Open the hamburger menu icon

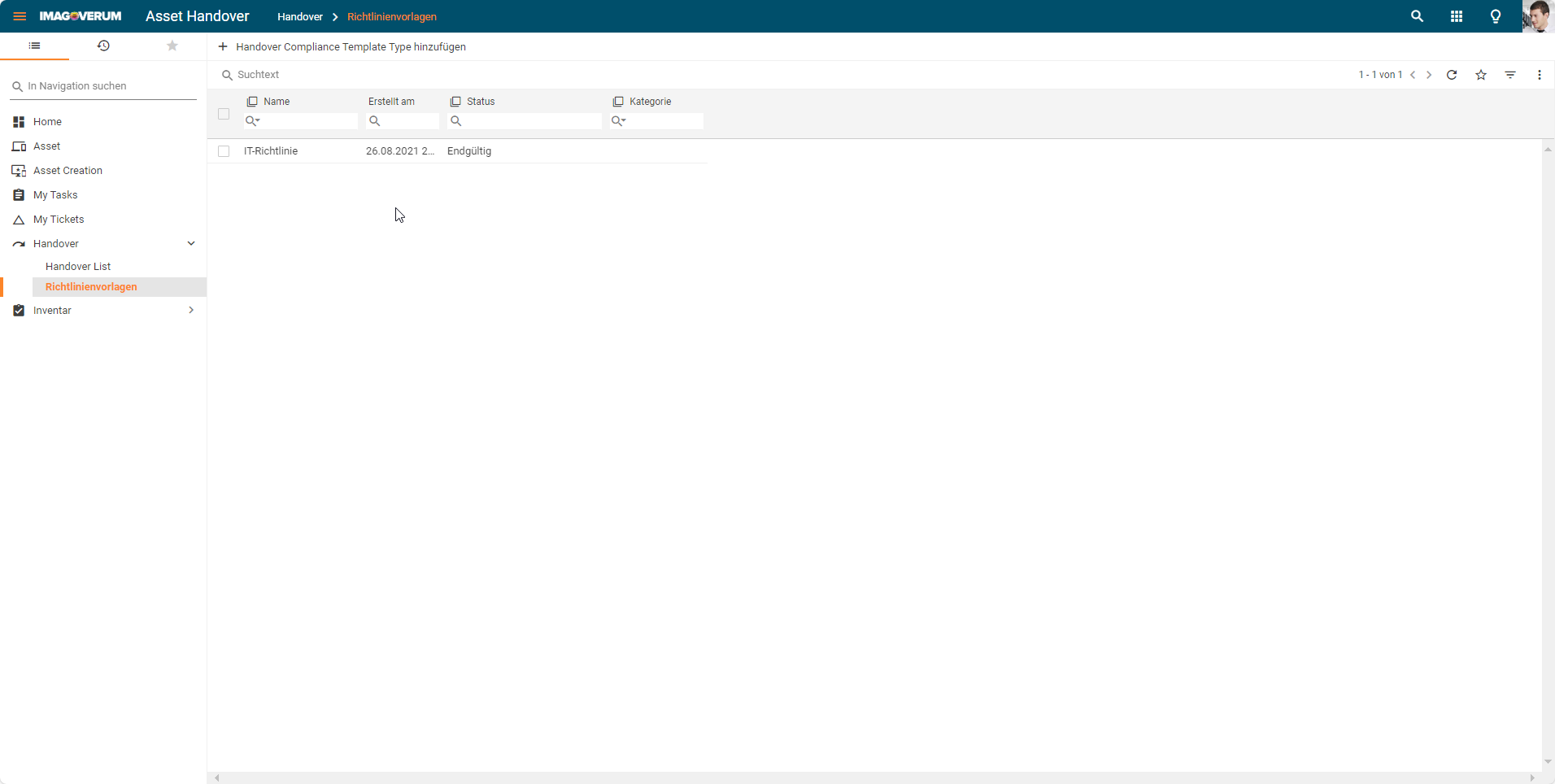click(x=20, y=16)
